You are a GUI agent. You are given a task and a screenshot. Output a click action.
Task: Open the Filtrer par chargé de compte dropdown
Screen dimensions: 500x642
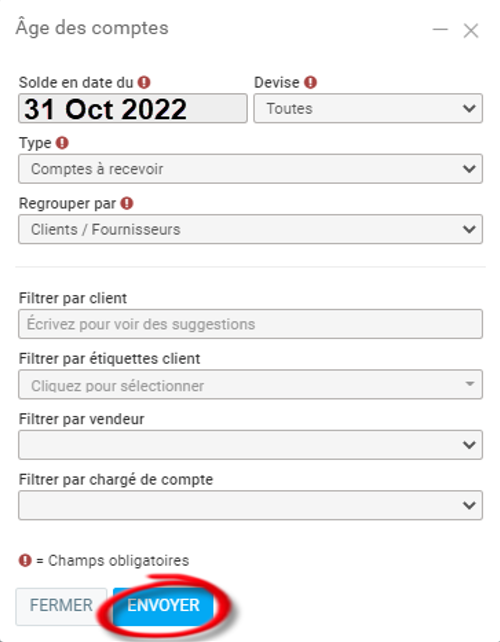click(251, 505)
